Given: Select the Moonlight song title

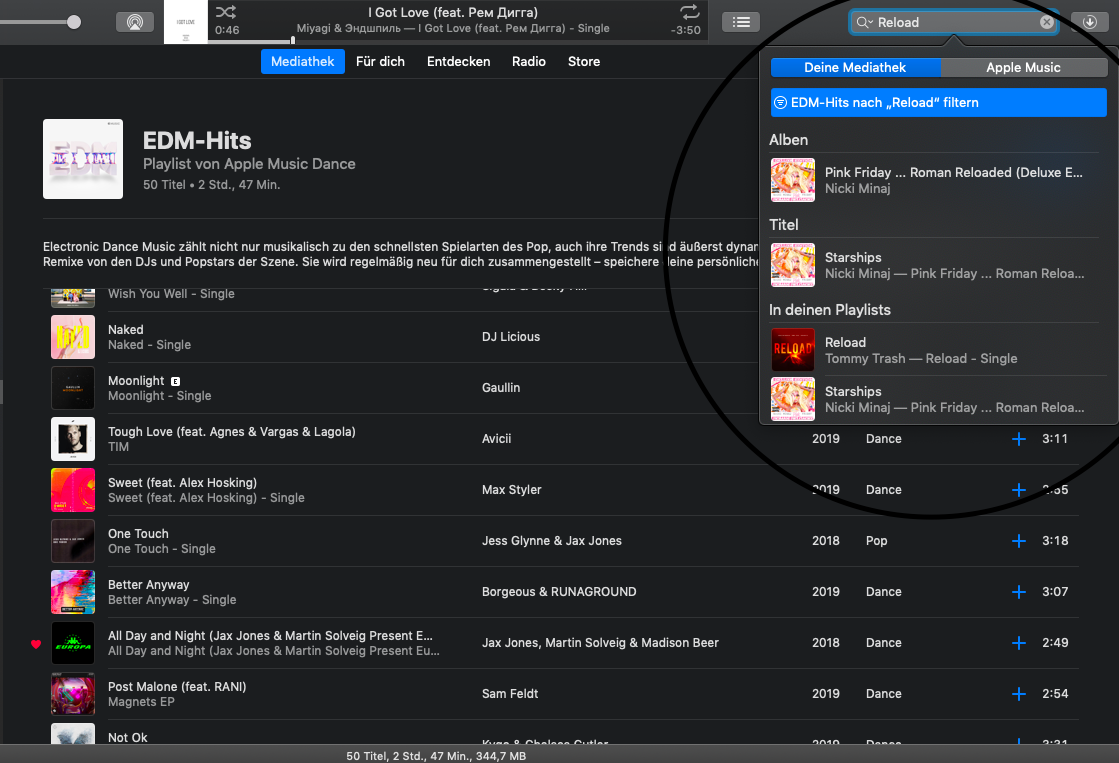Looking at the screenshot, I should [x=136, y=380].
